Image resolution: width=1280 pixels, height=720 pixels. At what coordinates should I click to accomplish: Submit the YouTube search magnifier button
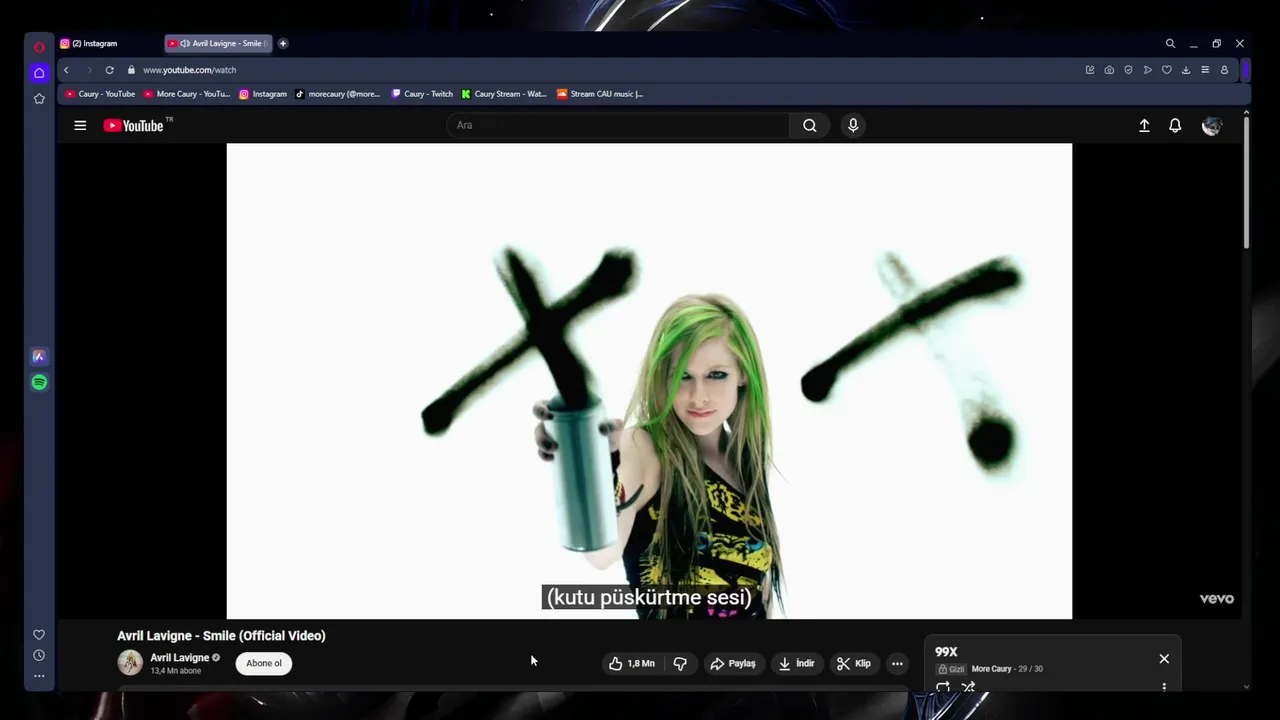click(x=810, y=125)
